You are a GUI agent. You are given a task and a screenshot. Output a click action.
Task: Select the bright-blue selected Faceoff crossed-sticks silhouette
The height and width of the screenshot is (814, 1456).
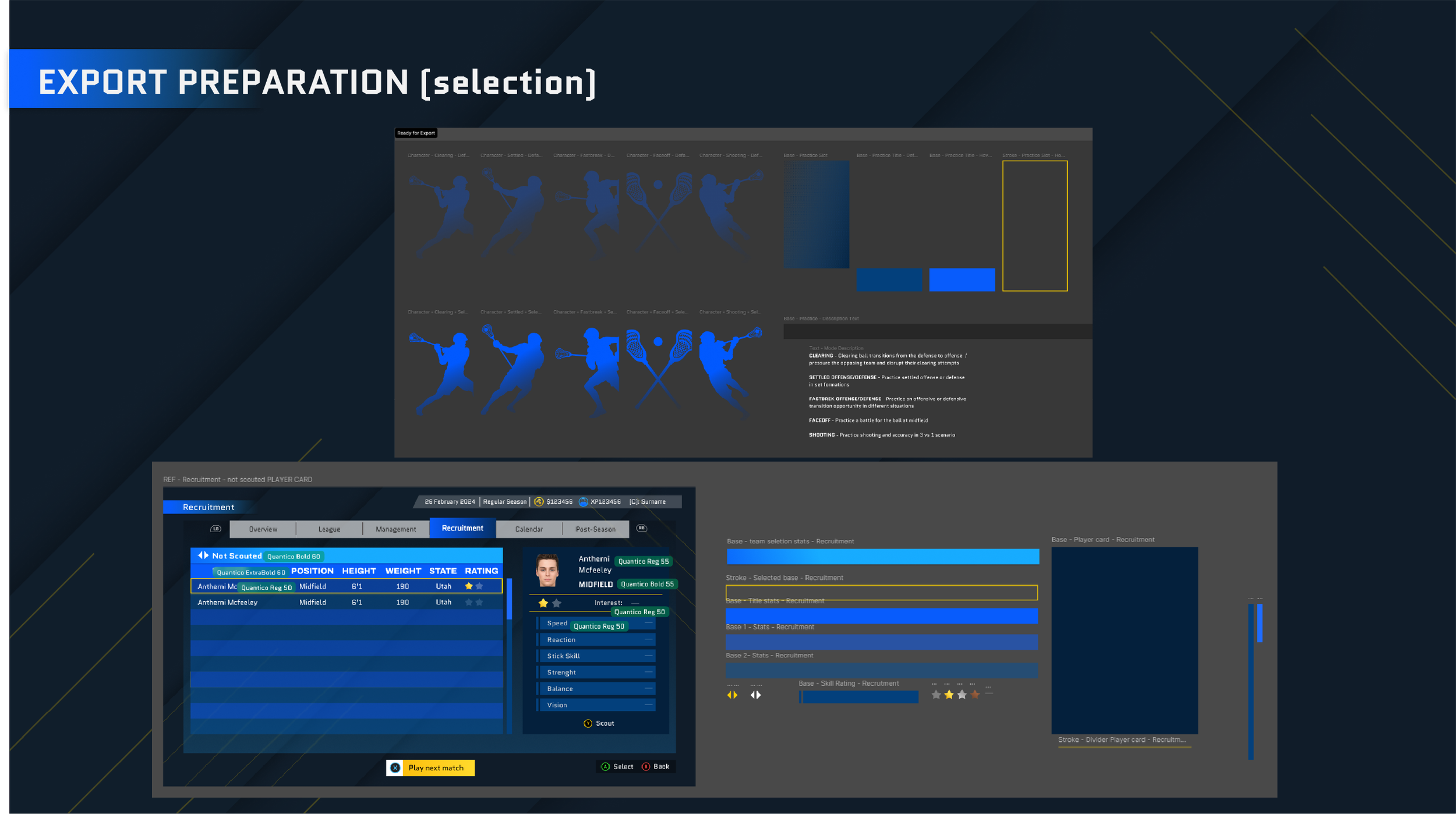pyautogui.click(x=659, y=370)
